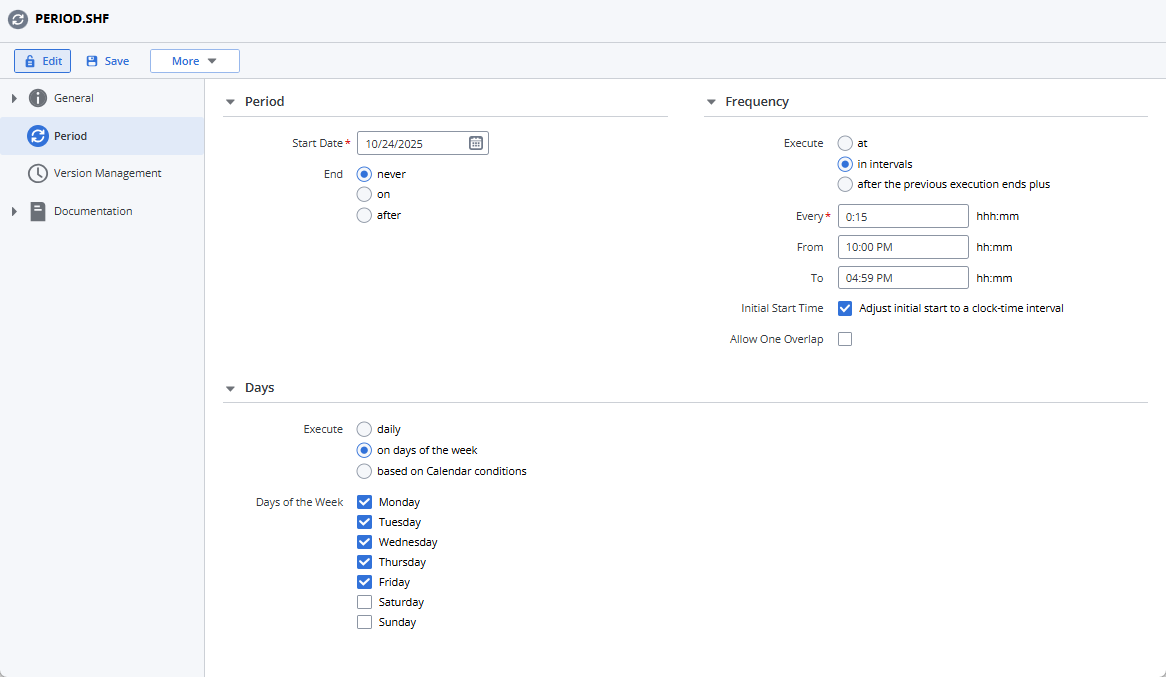Screen dimensions: 1166x677
Task: Select the daily execute option
Action: [363, 428]
